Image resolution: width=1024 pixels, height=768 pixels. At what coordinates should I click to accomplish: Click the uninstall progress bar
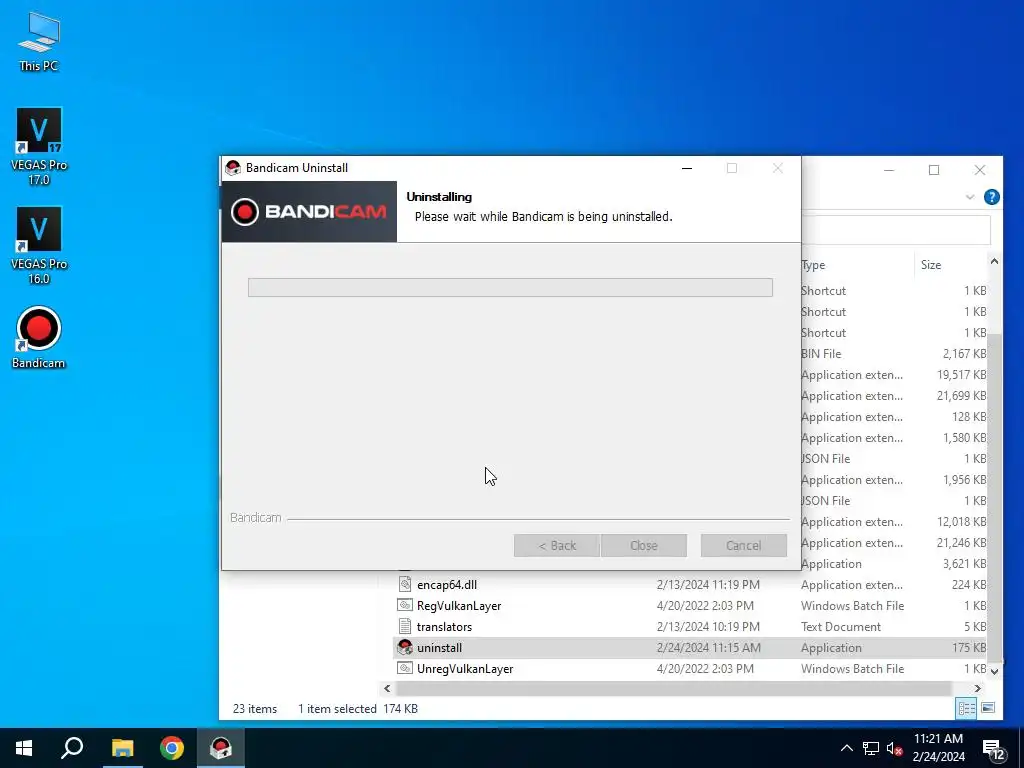(x=510, y=287)
